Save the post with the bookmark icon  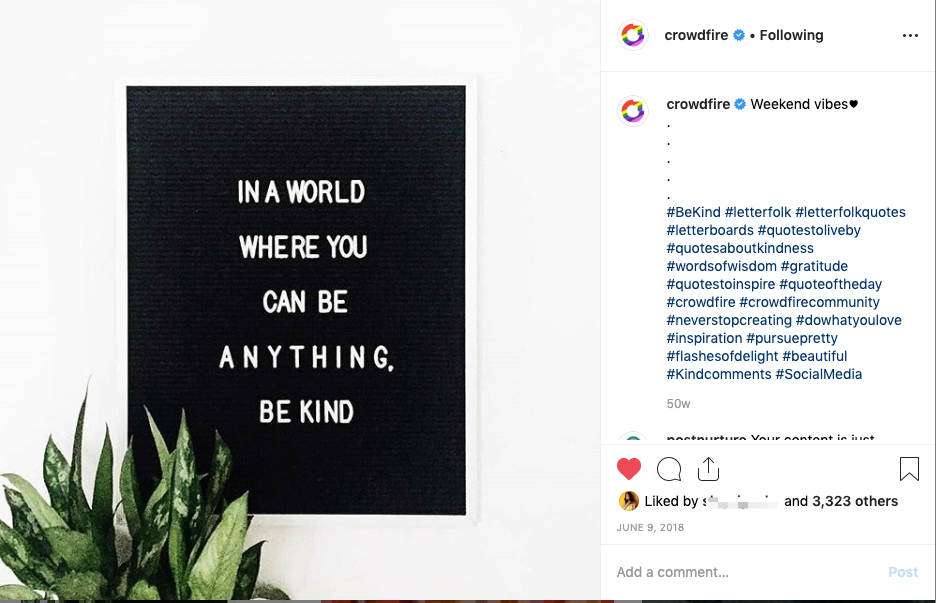pyautogui.click(x=909, y=469)
